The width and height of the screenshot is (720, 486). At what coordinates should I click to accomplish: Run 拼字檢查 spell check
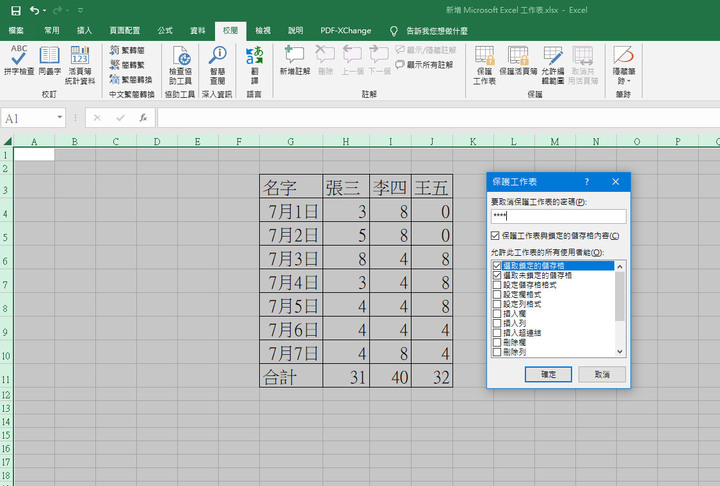pyautogui.click(x=19, y=60)
